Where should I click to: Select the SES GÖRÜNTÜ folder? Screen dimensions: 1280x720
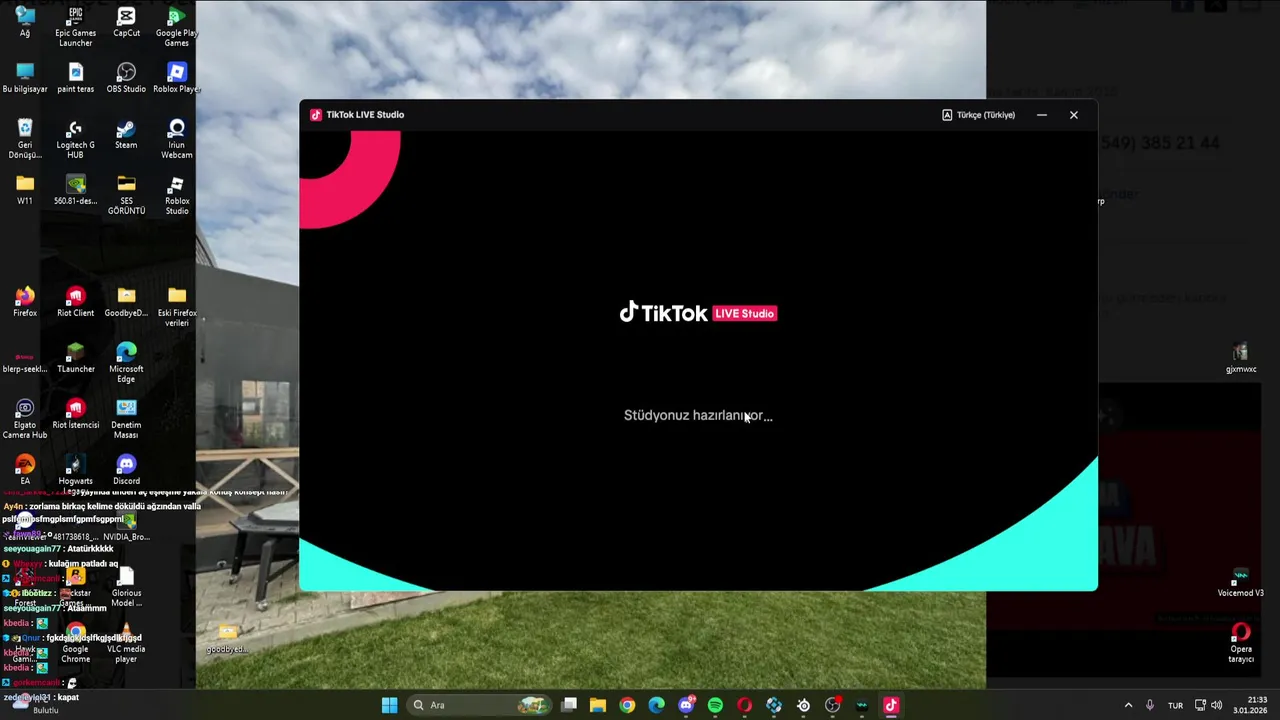[126, 195]
